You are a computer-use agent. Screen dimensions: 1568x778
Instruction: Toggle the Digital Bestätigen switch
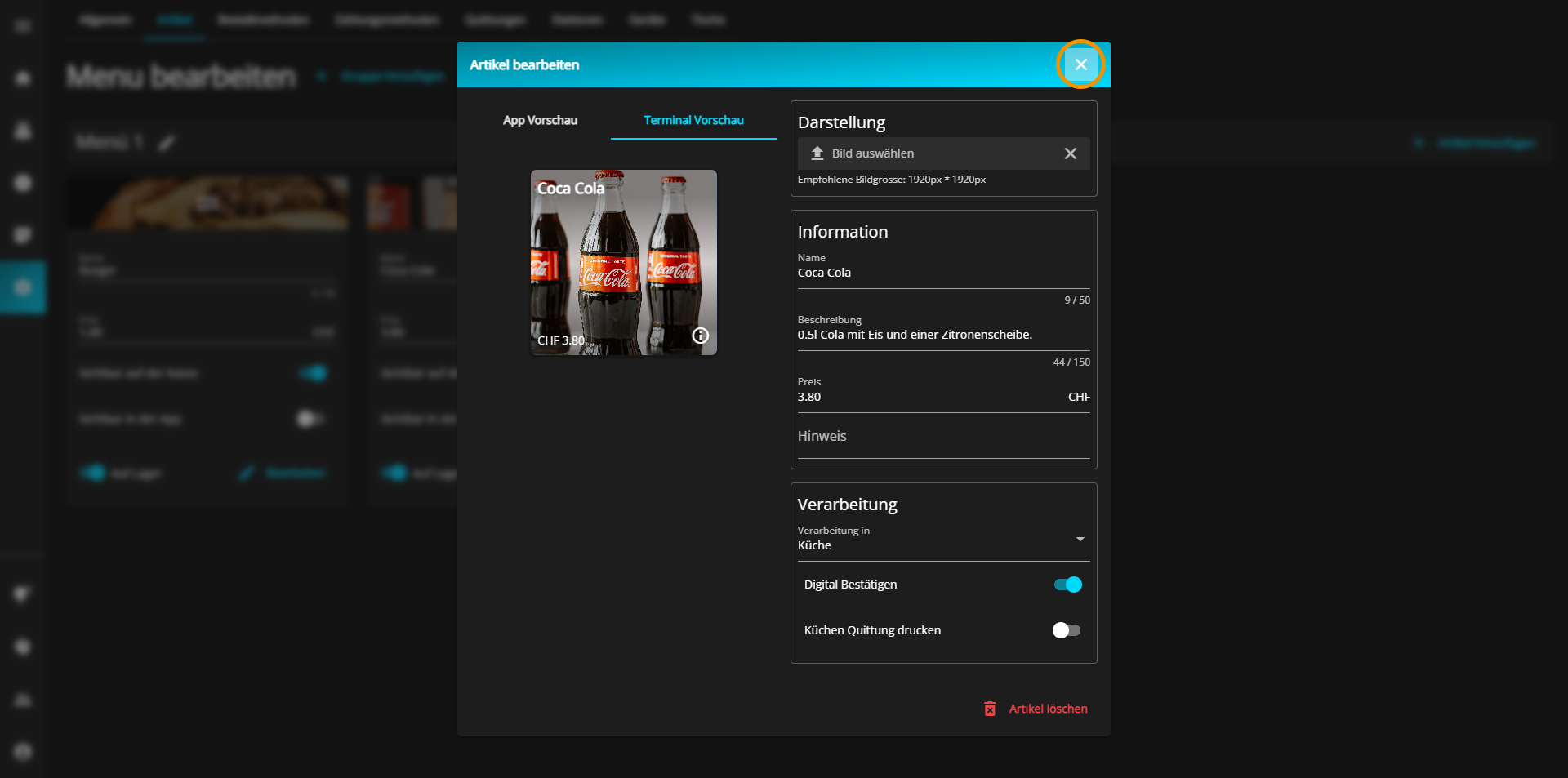pos(1067,585)
